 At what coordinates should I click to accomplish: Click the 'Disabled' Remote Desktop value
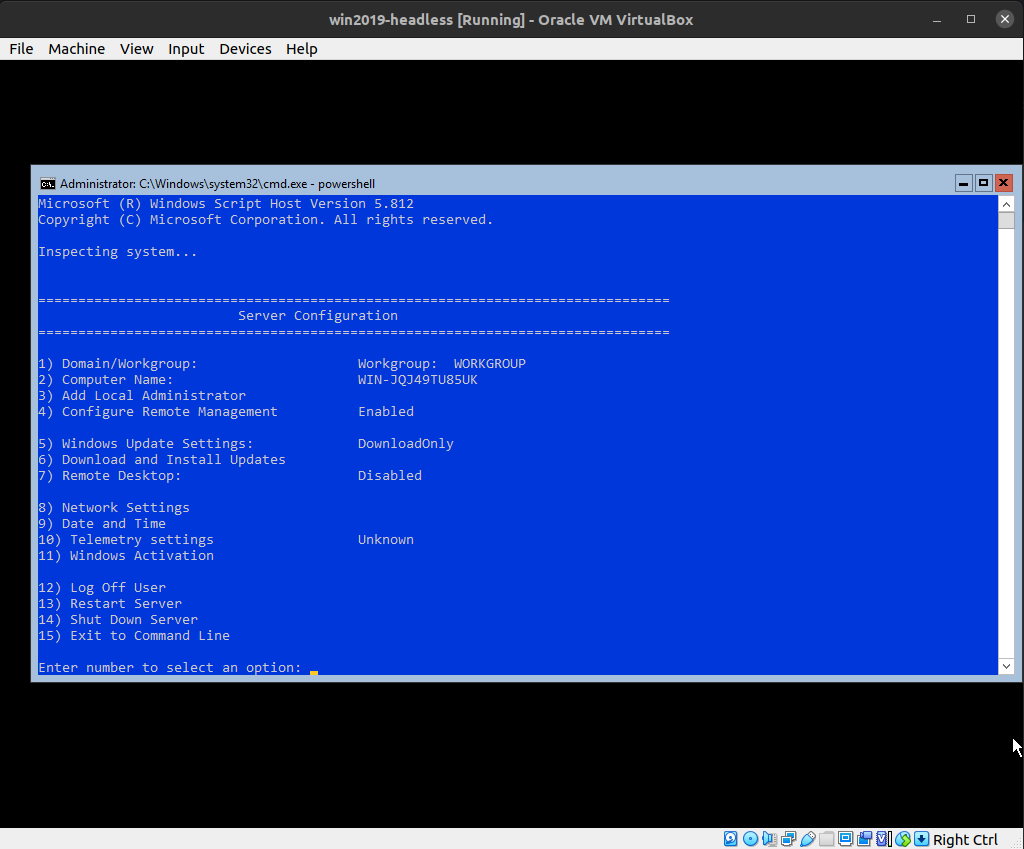390,475
